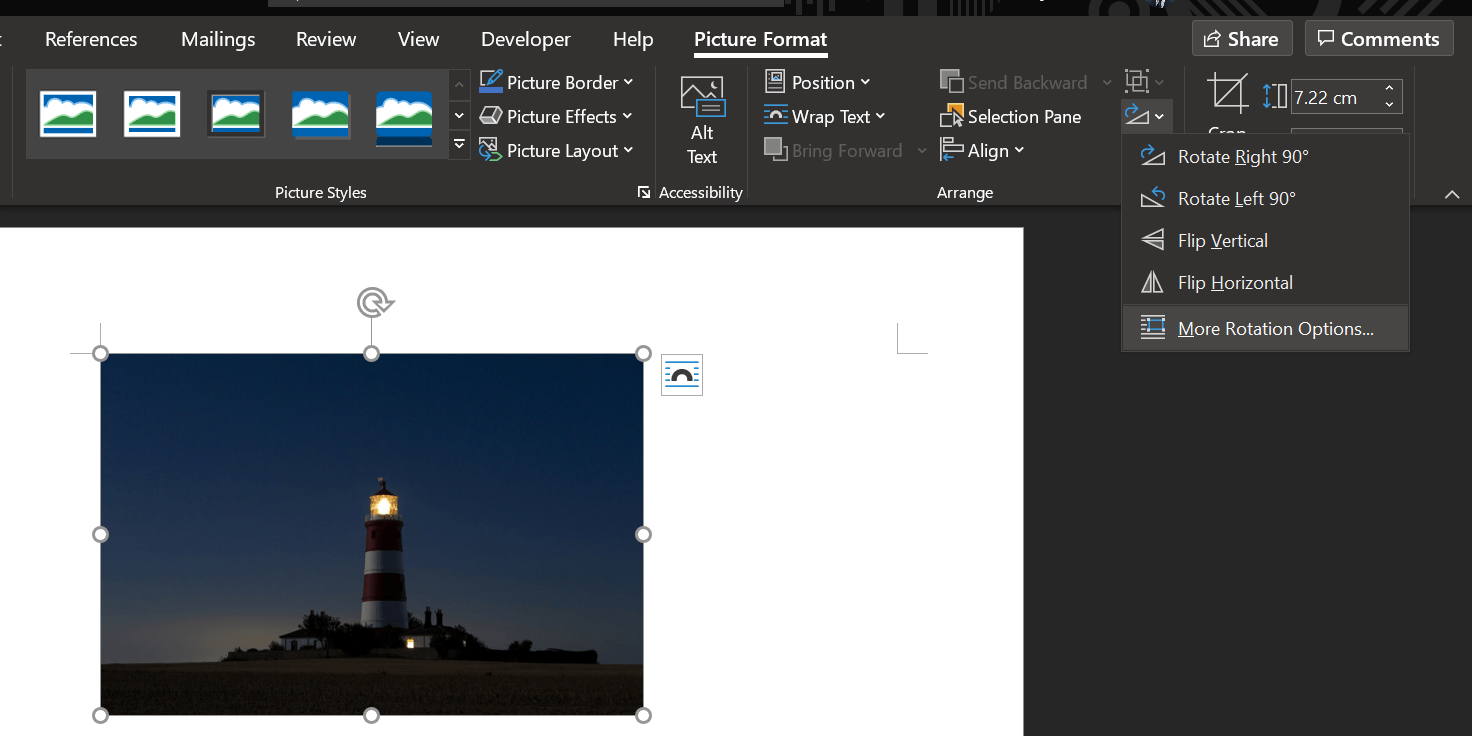This screenshot has width=1472, height=736.
Task: Increase picture height using the stepper arrow
Action: pyautogui.click(x=1389, y=90)
